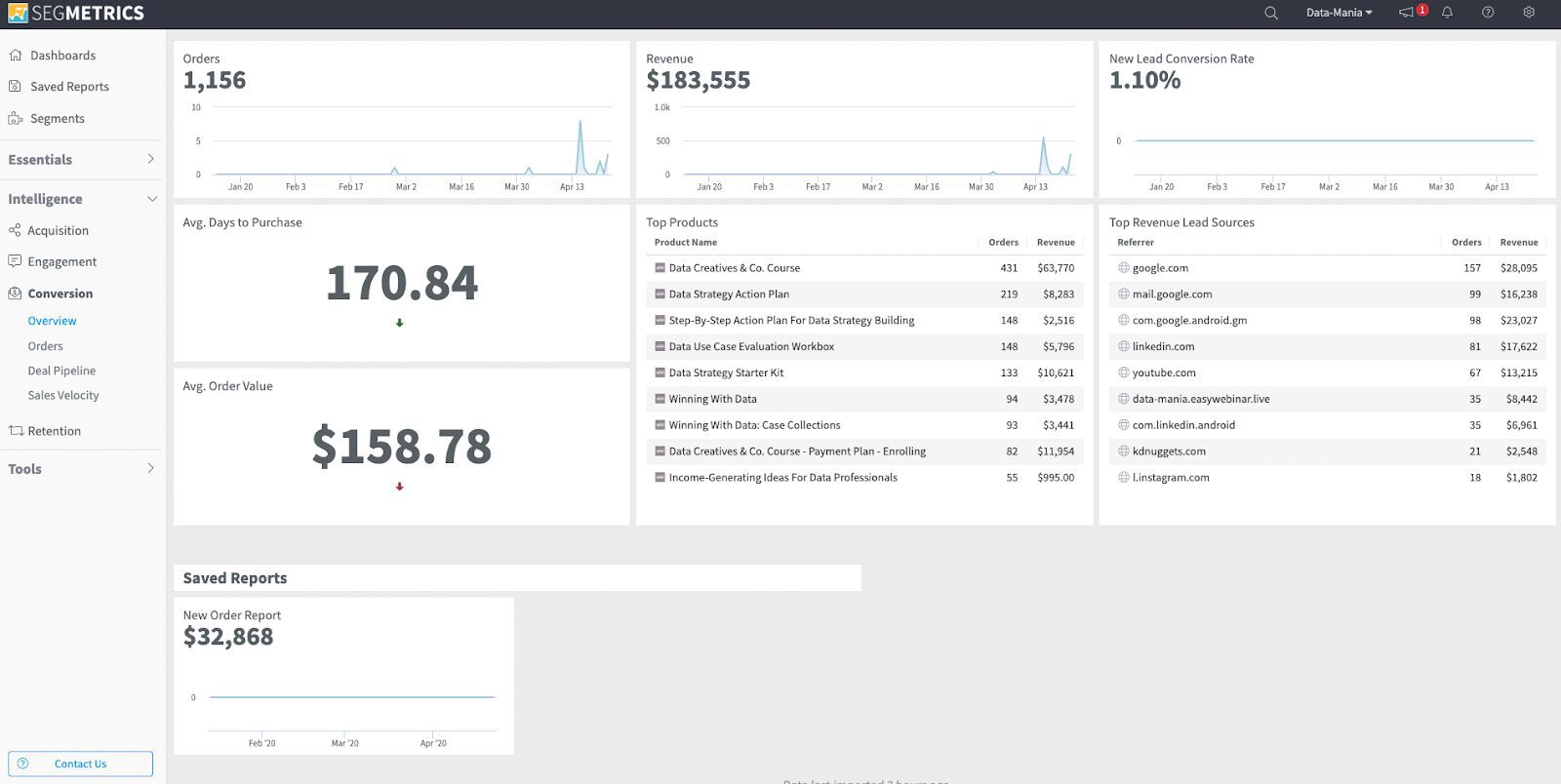Click the Orders total 1,156
Image resolution: width=1561 pixels, height=784 pixels.
click(x=215, y=80)
